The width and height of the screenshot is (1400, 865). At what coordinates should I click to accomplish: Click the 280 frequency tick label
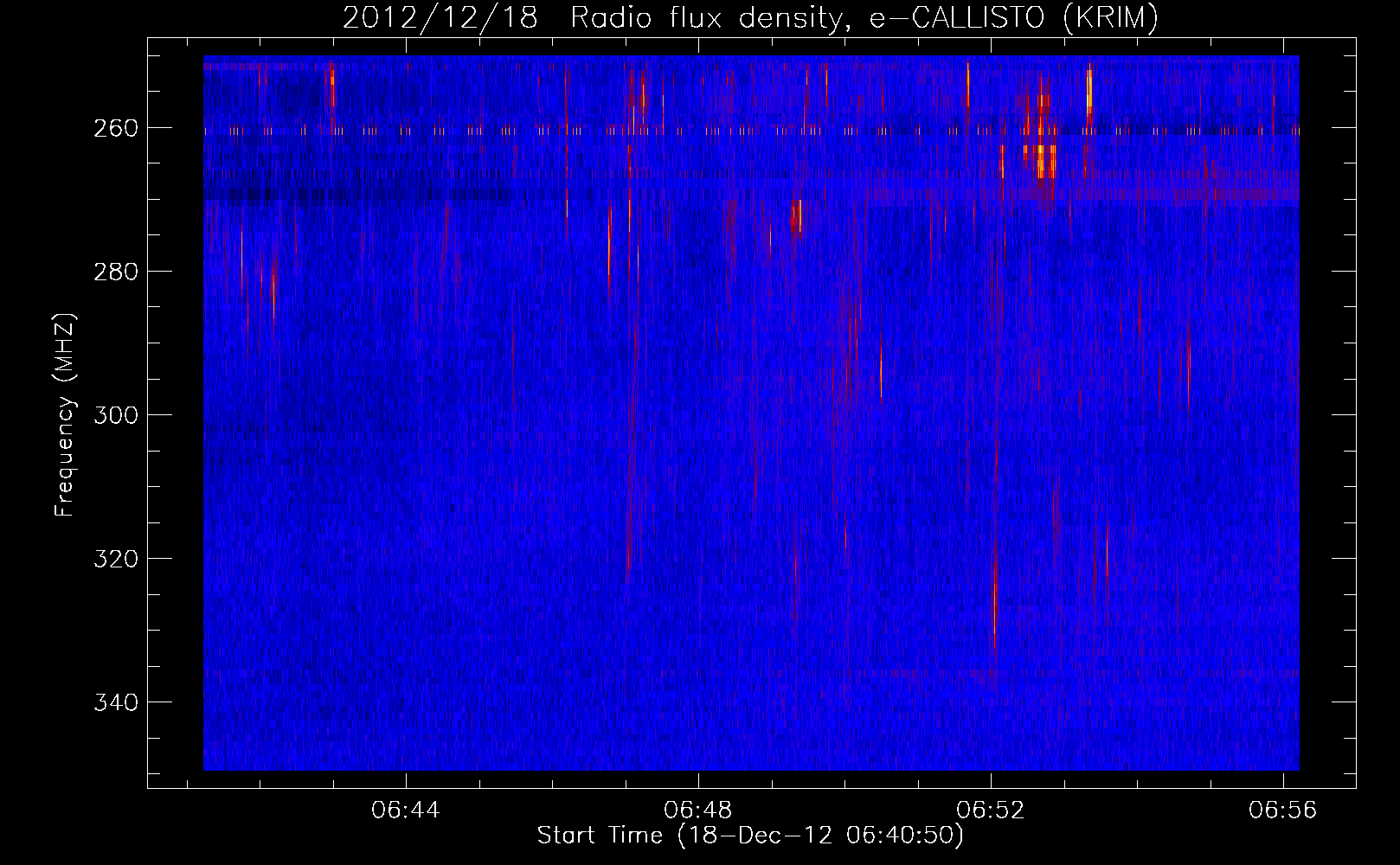point(114,272)
